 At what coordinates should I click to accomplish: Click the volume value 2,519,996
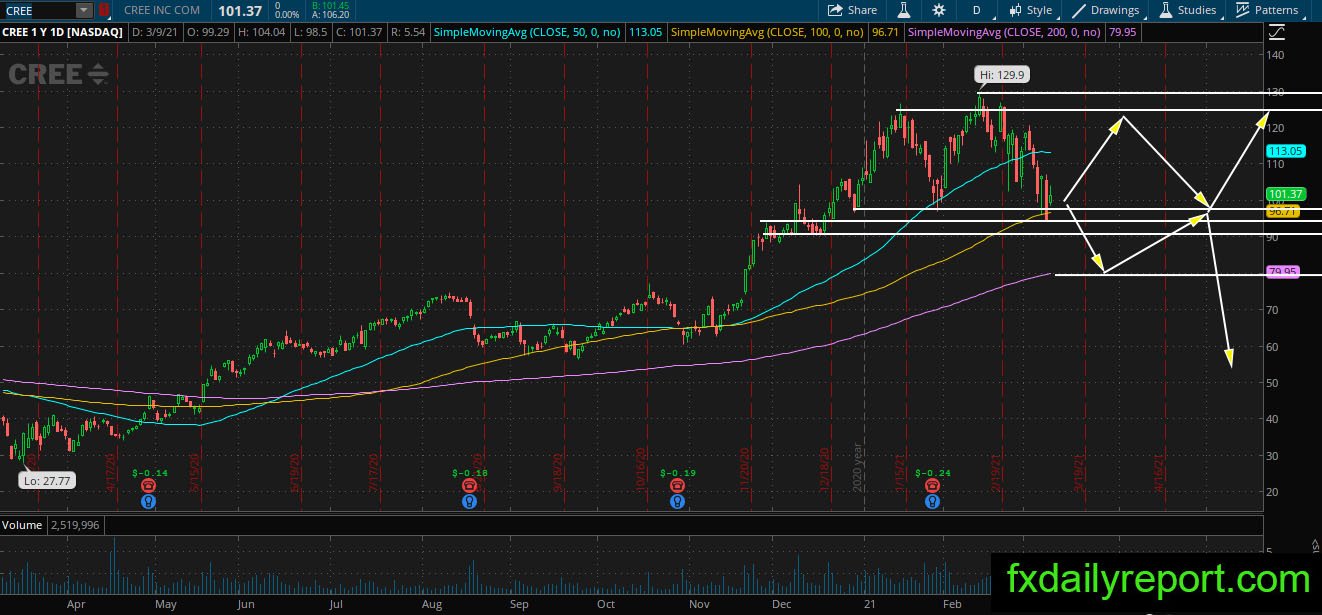[76, 525]
